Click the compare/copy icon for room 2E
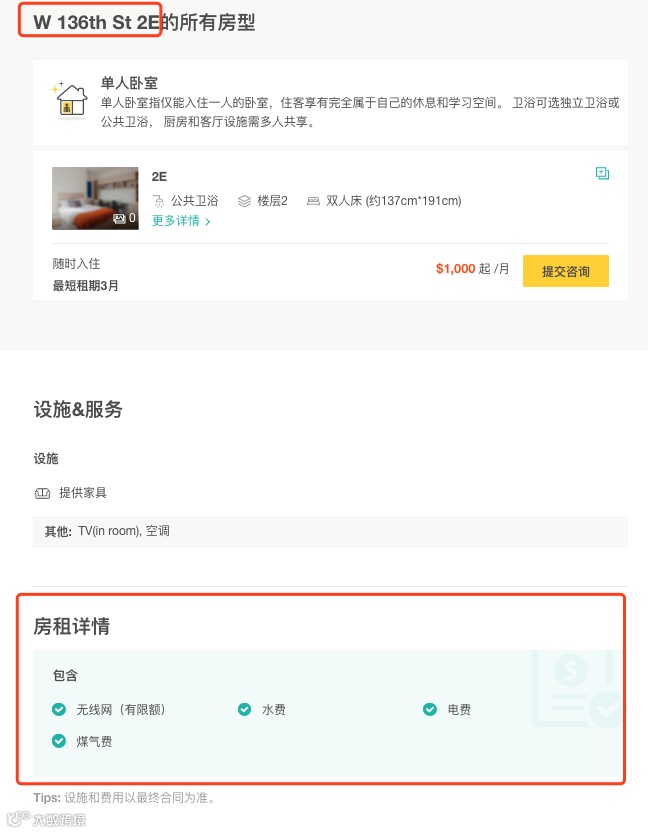The image size is (648, 833). pos(602,173)
